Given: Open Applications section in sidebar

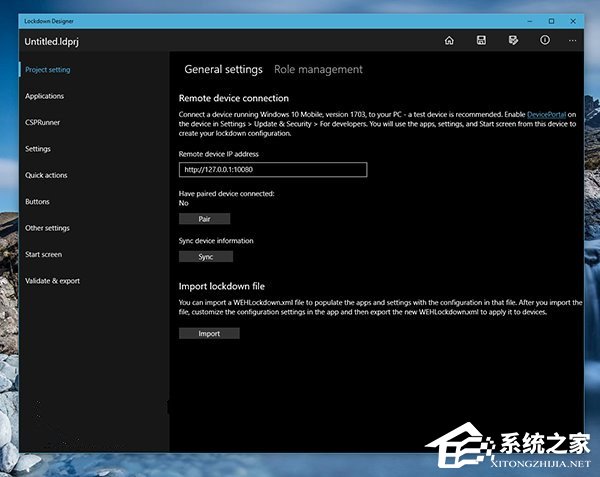Looking at the screenshot, I should tap(44, 96).
